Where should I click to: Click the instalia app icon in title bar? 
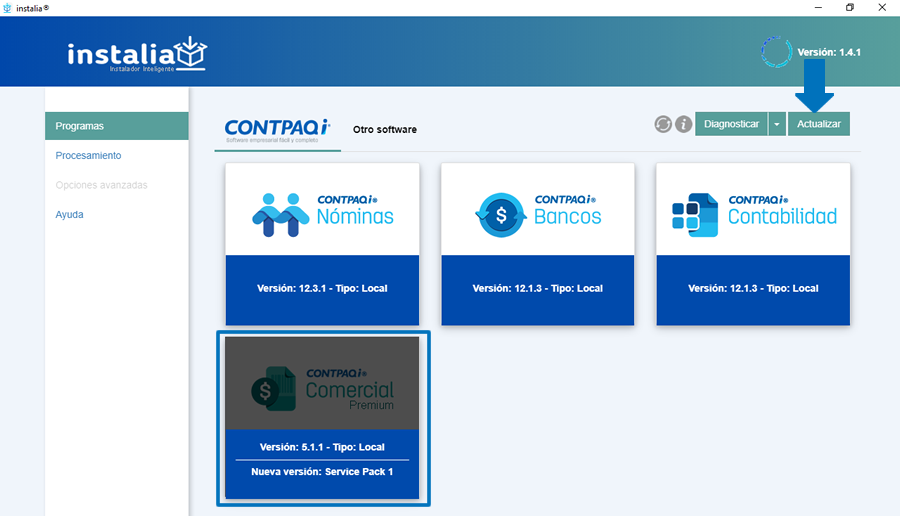(7, 8)
